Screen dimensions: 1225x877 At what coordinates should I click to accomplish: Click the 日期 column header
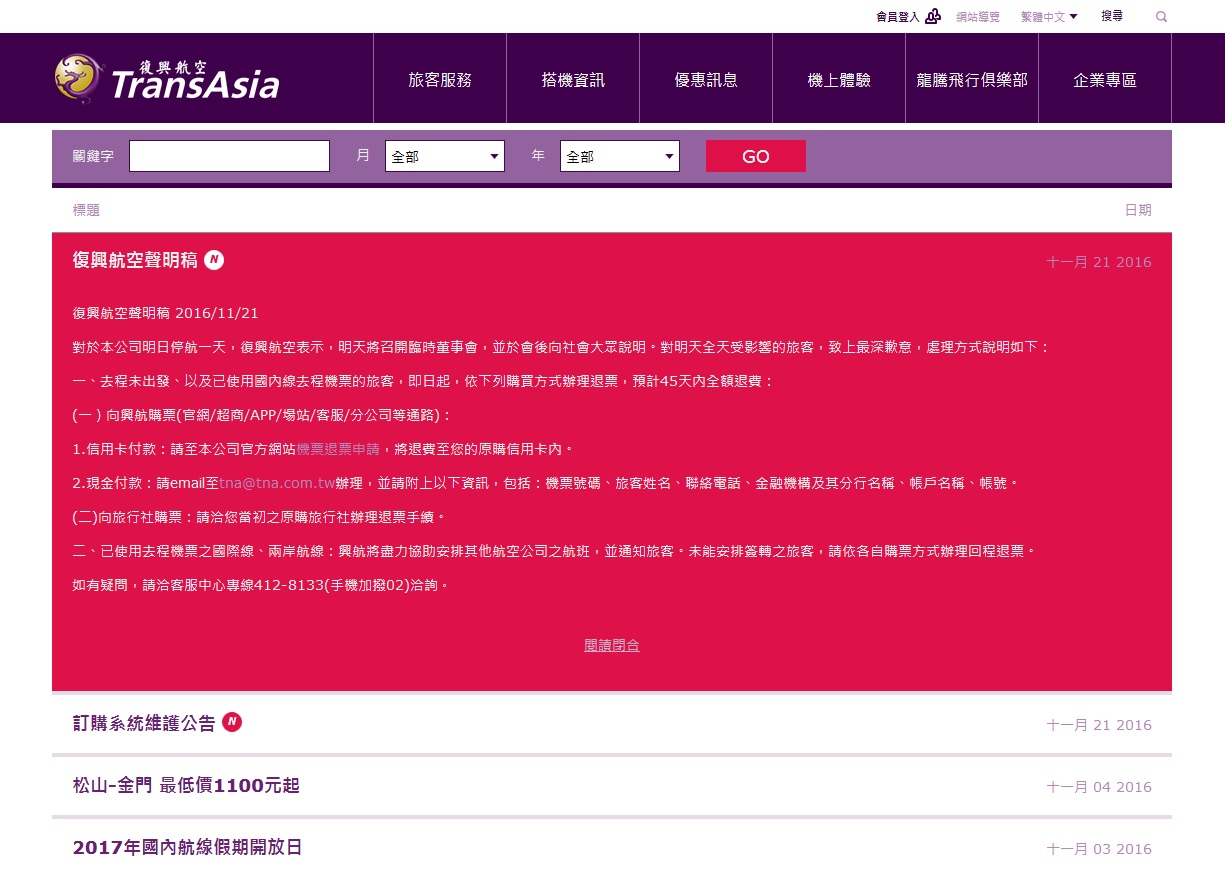(1138, 210)
